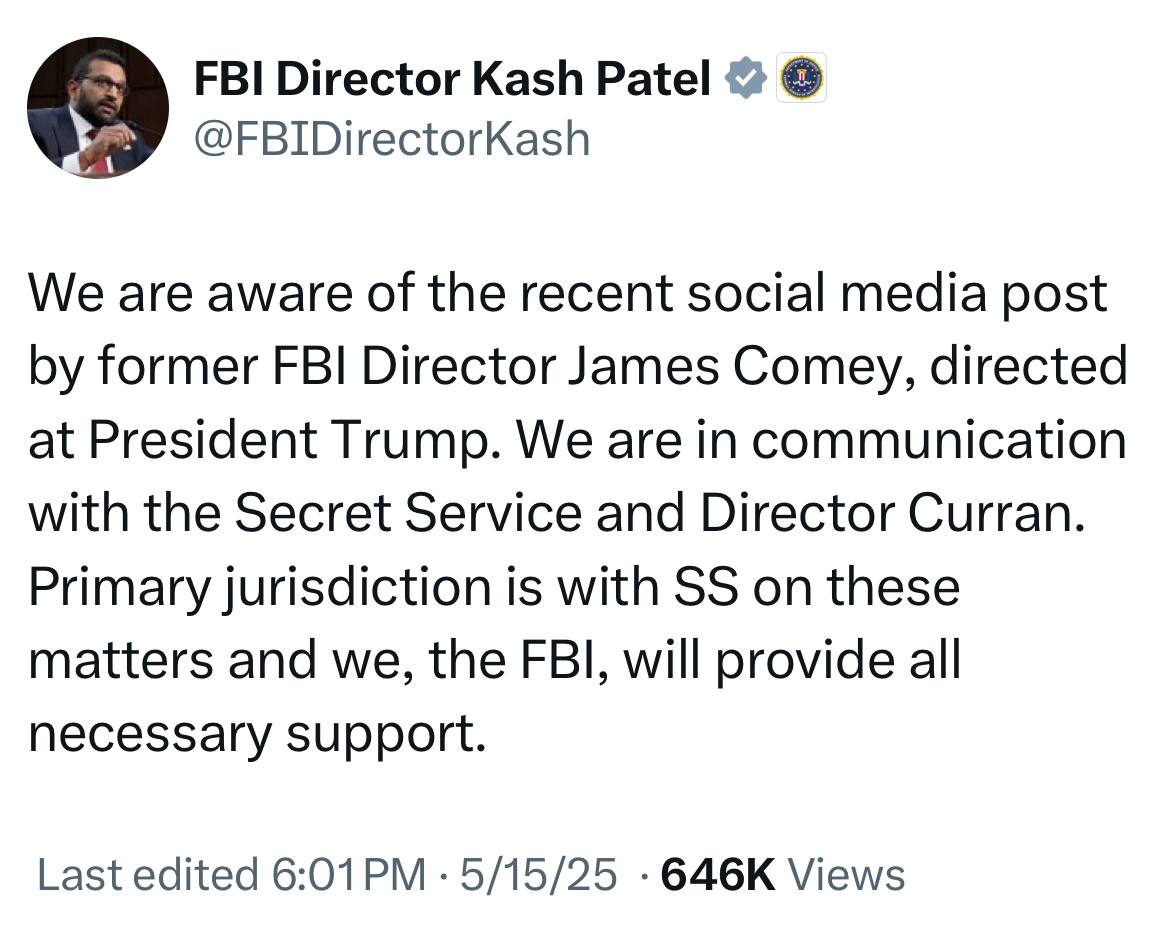Click the 646K view count number
Viewport: 1170px width, 928px height.
pyautogui.click(x=719, y=874)
